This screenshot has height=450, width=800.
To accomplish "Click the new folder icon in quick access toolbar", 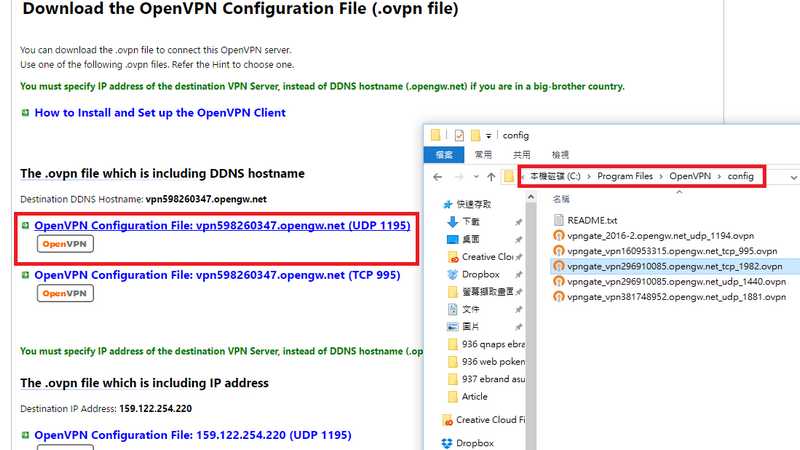I will (476, 135).
